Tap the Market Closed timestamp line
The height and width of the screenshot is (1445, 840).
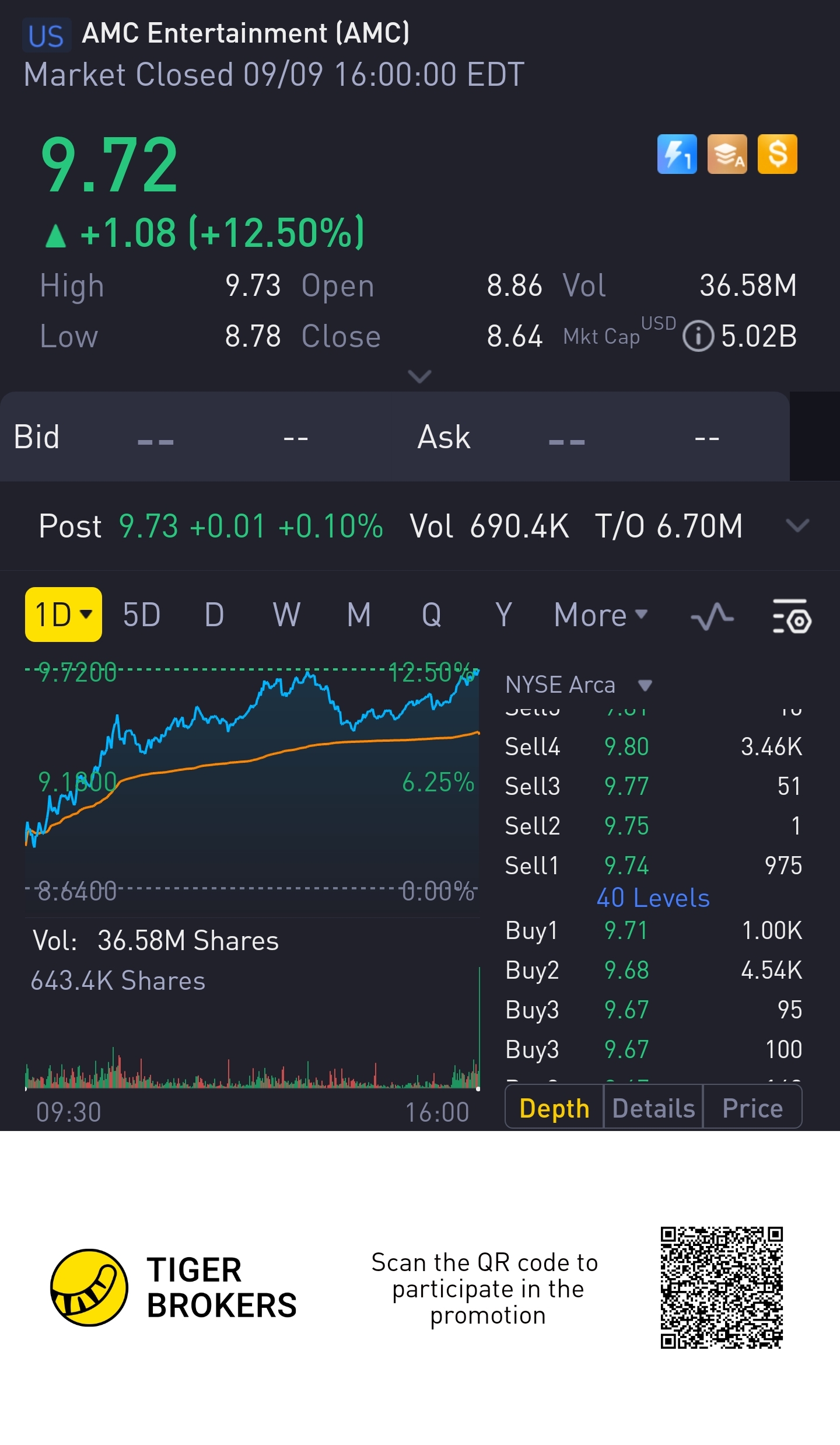coord(274,75)
